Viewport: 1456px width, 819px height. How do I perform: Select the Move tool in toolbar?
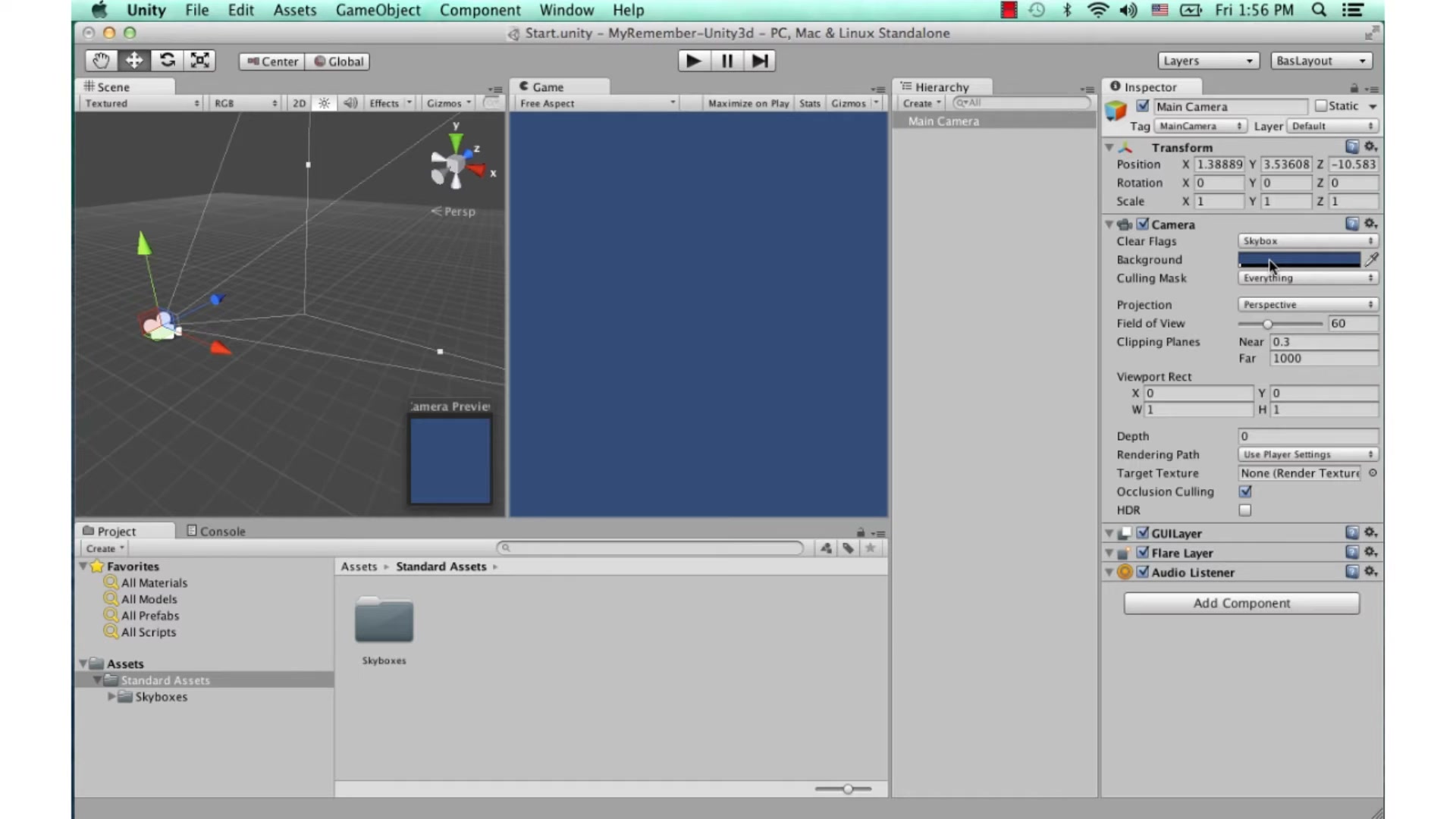click(x=134, y=61)
